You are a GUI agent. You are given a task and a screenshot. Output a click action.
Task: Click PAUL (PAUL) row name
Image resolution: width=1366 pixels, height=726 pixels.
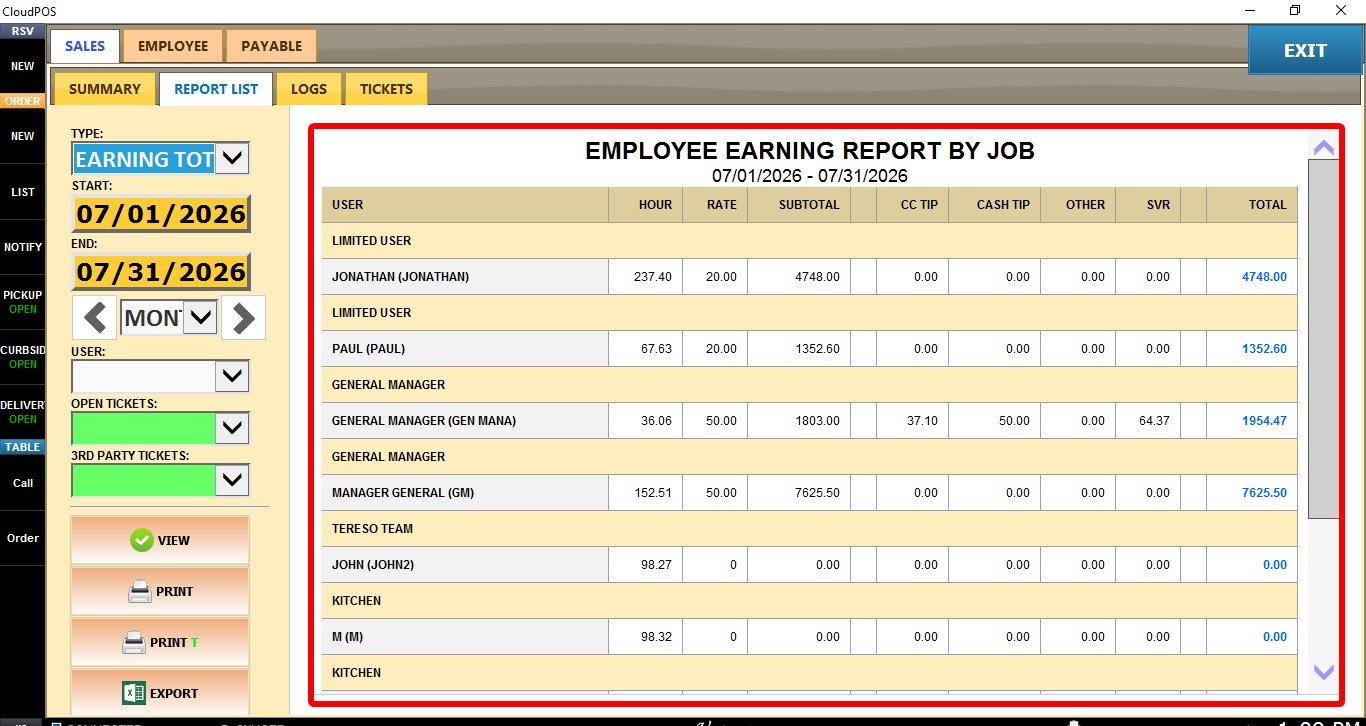pyautogui.click(x=368, y=349)
